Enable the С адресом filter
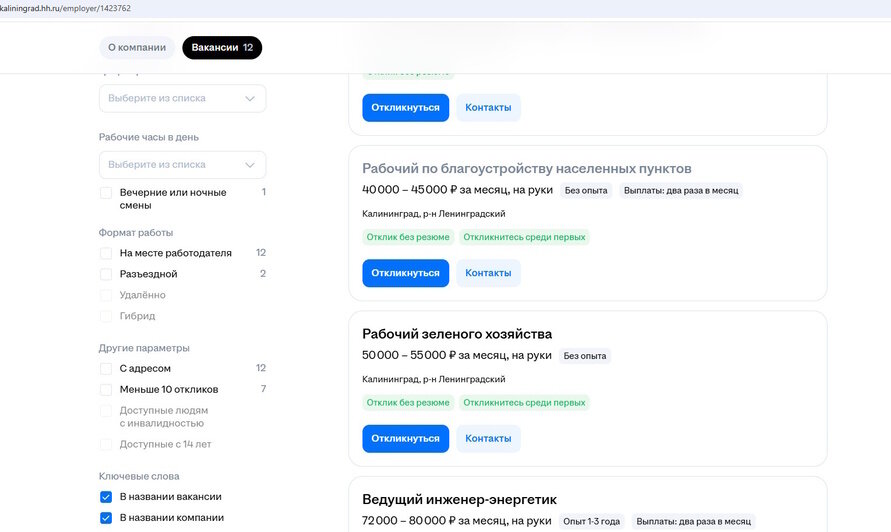Image resolution: width=891 pixels, height=532 pixels. (x=106, y=369)
